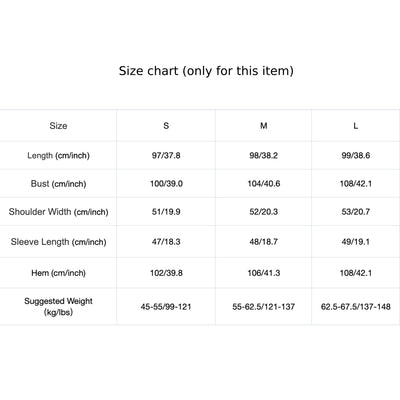
Task: Select the Bust (cm/inch) row label
Action: 58,184
